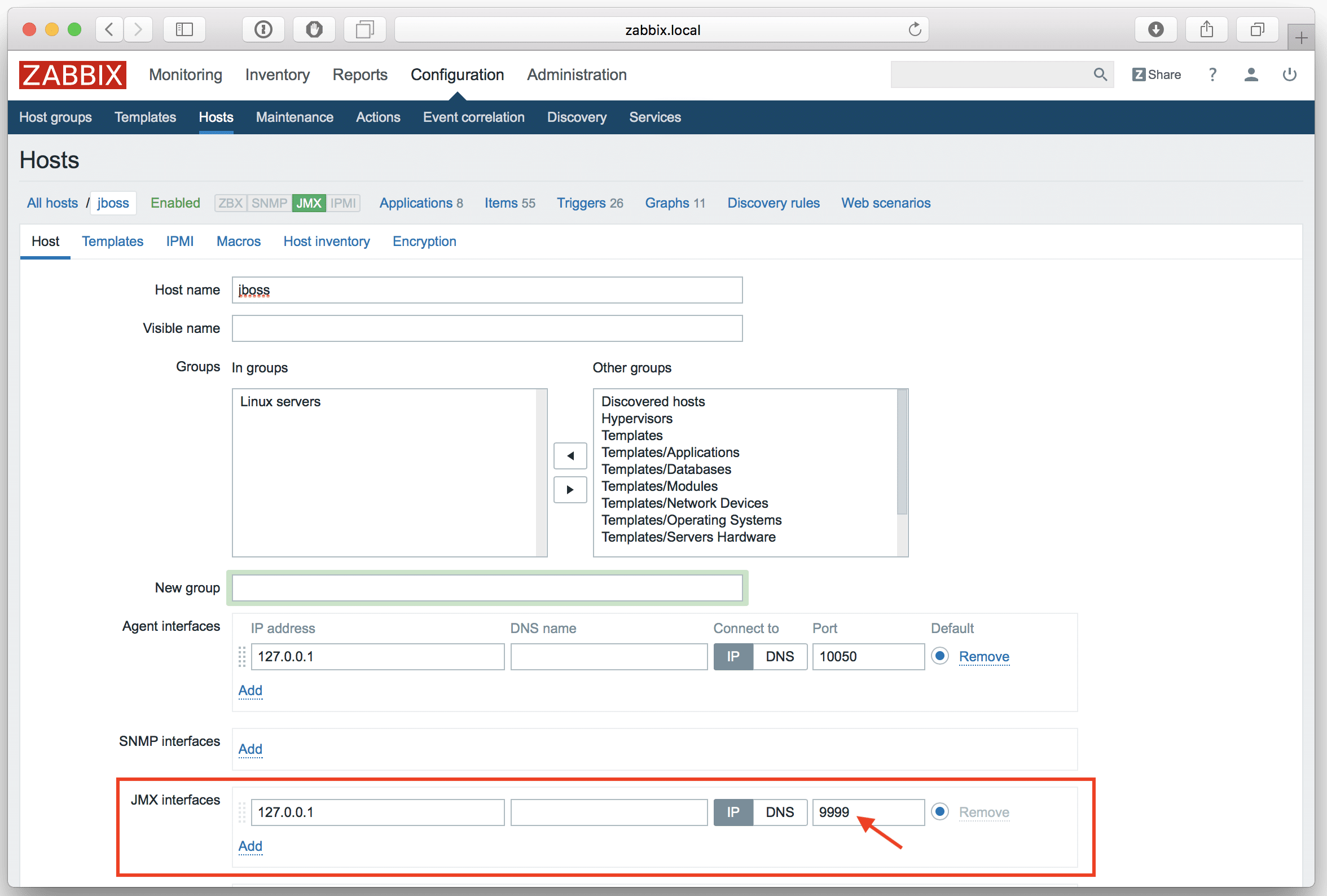Screen dimensions: 1327x896
Task: Click the Visible name input field
Action: 487,328
